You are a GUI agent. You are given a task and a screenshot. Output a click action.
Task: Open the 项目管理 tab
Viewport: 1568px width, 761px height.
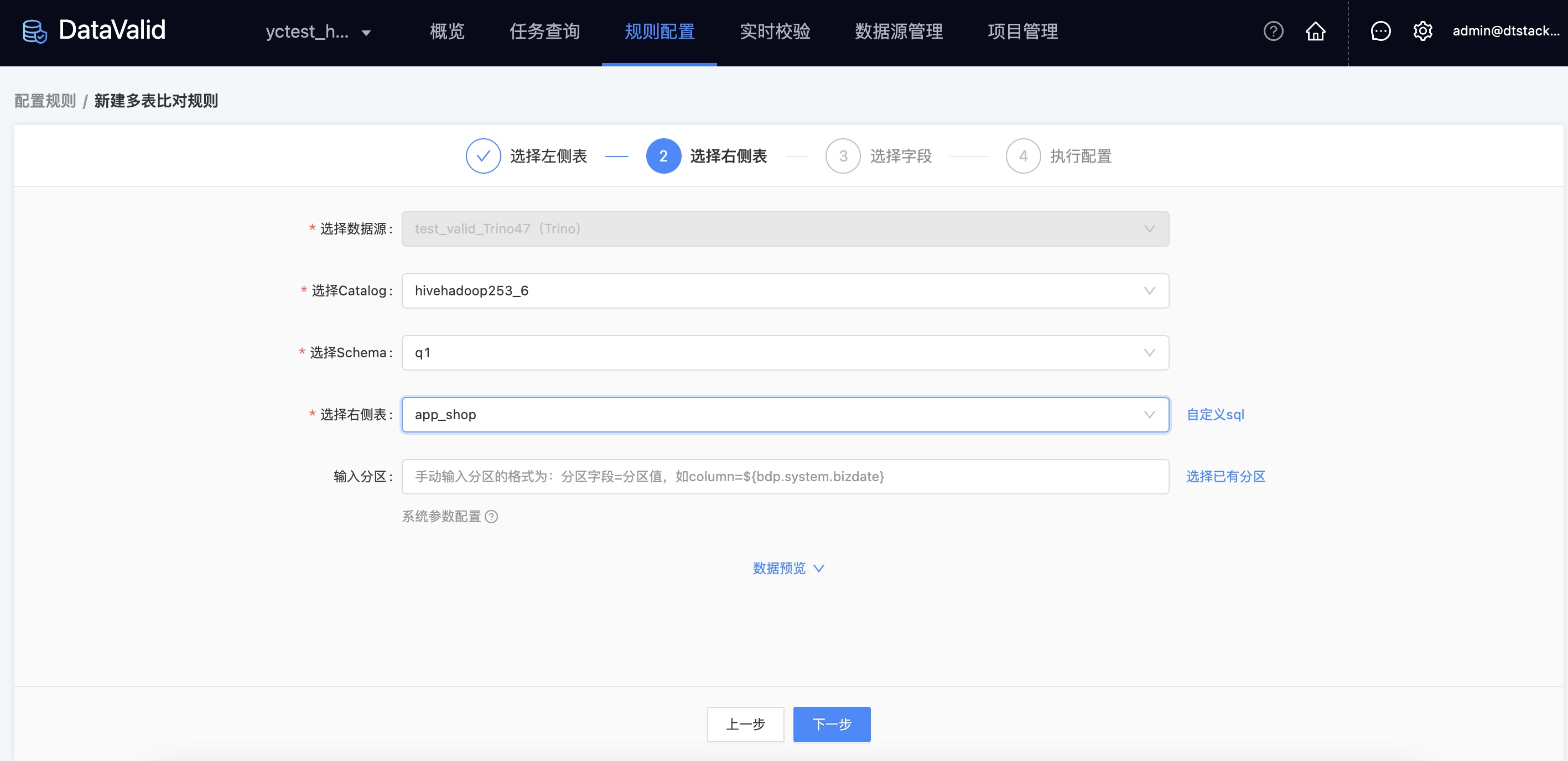tap(1022, 32)
